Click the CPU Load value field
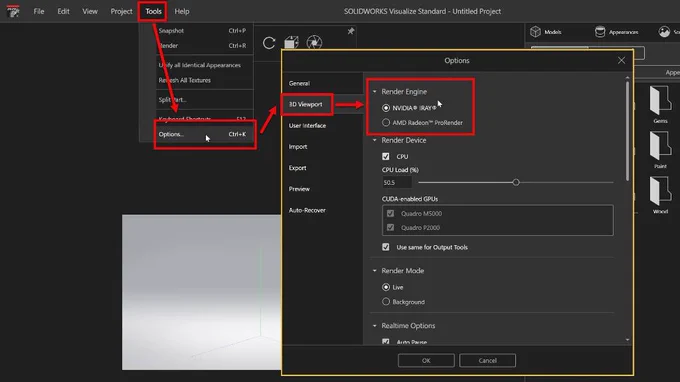680x382 pixels. tap(396, 183)
